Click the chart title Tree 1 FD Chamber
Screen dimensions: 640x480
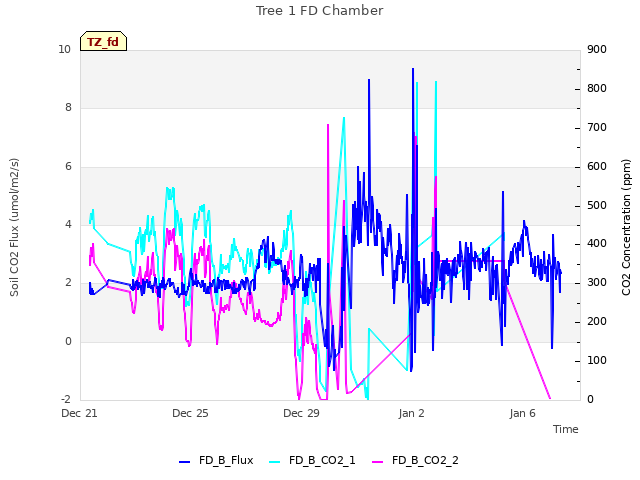[320, 11]
